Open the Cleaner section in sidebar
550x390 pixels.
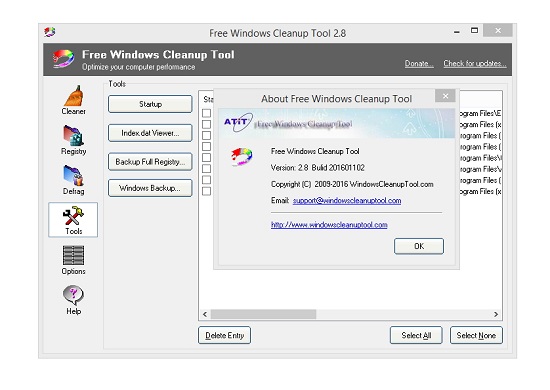[x=73, y=100]
